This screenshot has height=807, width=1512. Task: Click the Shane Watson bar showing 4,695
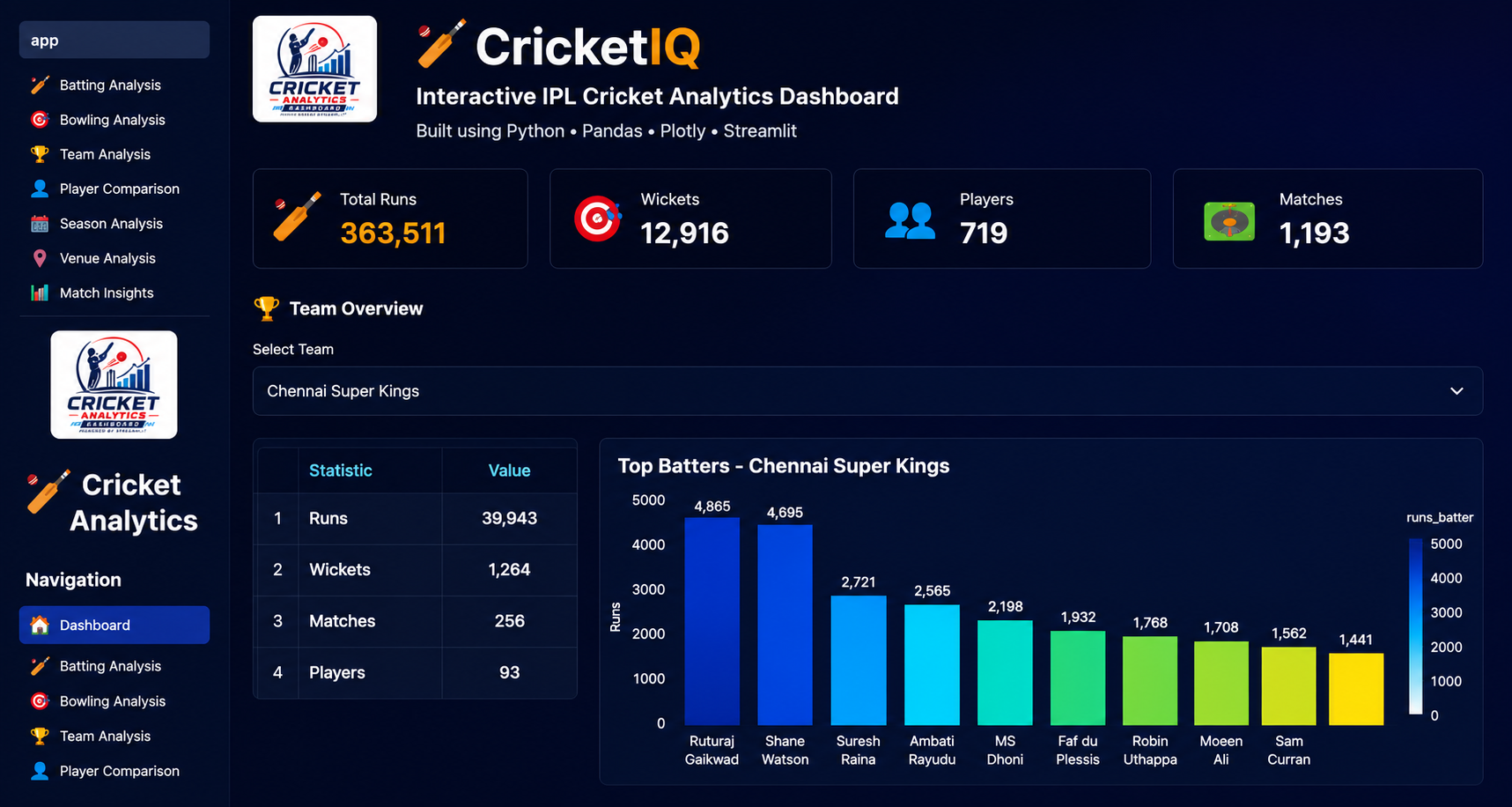click(x=785, y=625)
